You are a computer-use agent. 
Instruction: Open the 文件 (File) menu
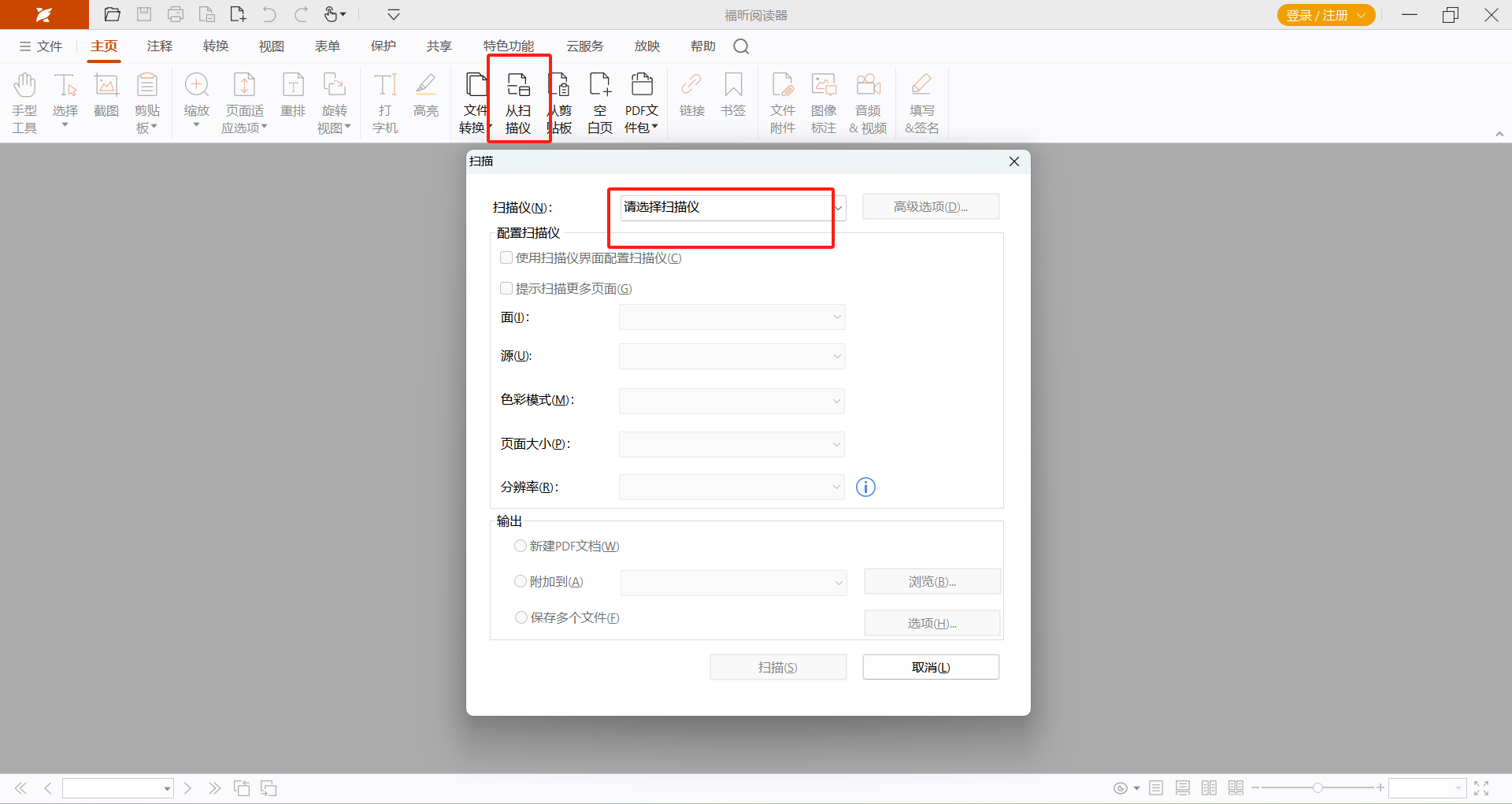coord(41,46)
